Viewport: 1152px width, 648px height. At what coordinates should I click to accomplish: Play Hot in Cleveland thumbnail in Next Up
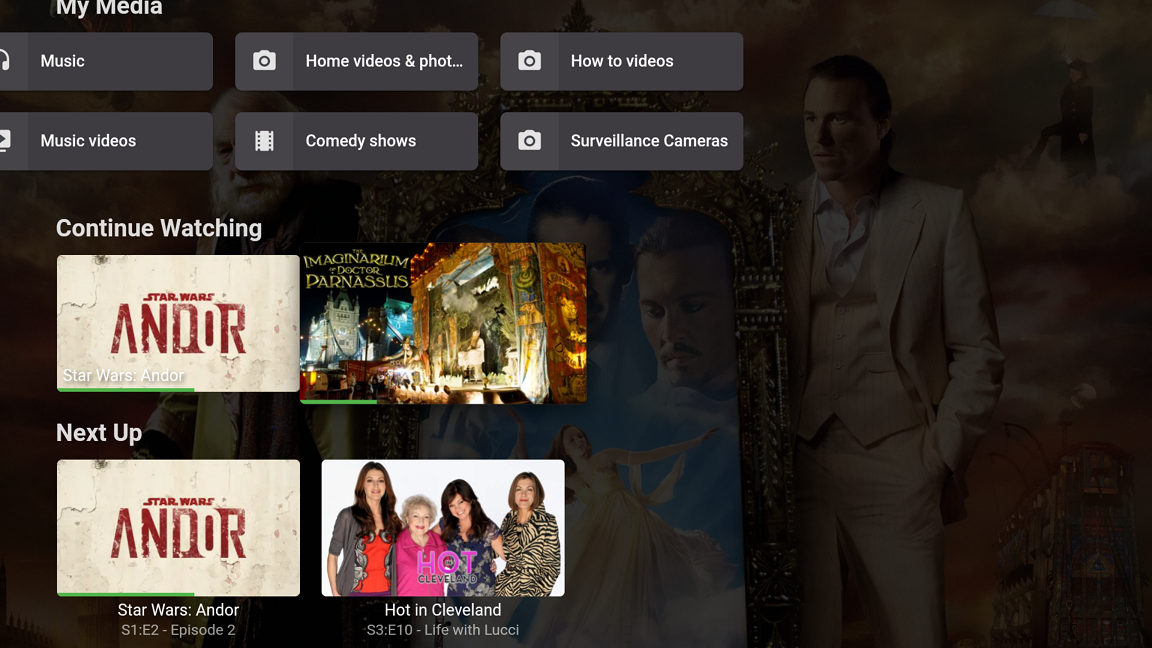pos(443,528)
